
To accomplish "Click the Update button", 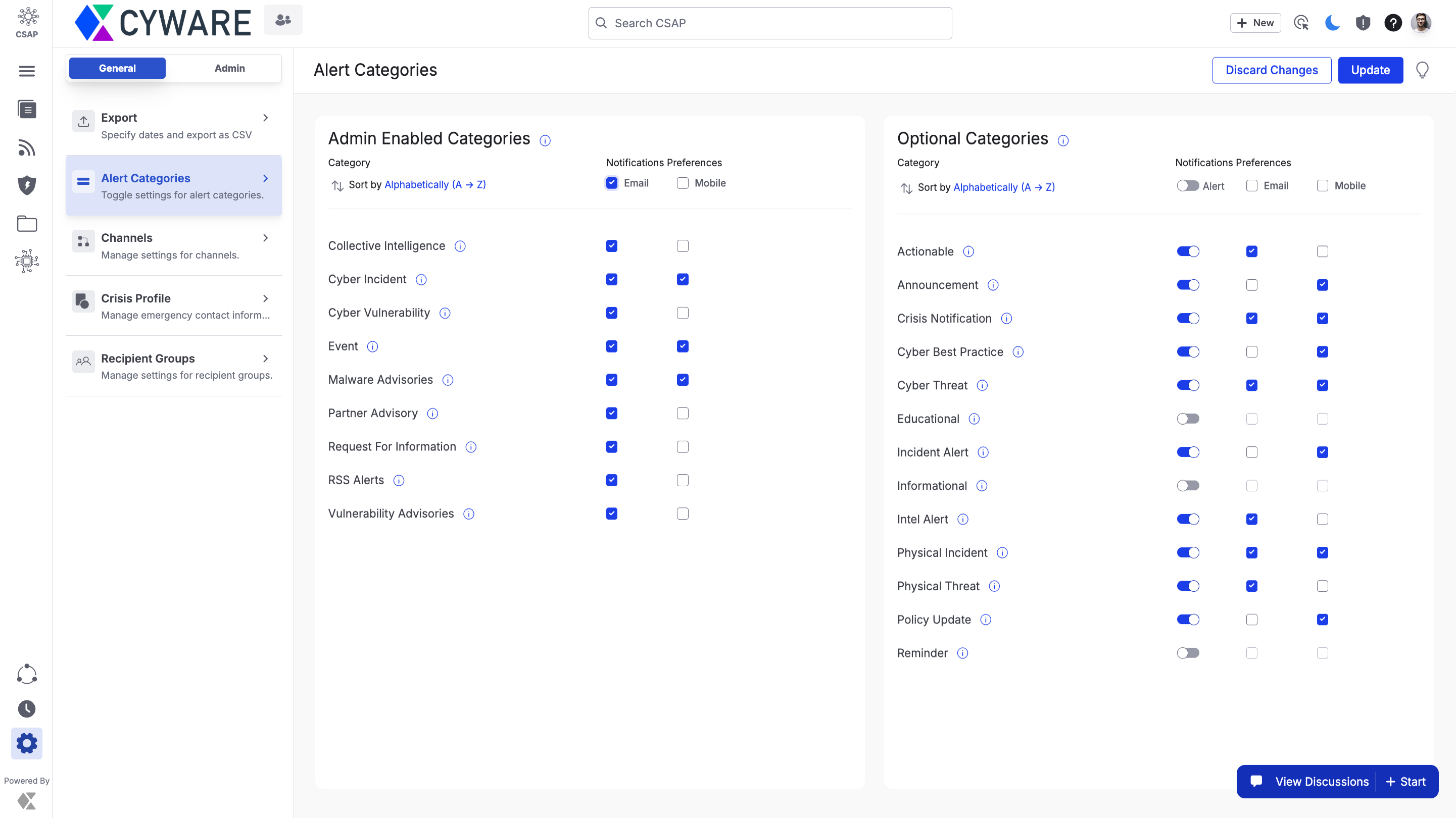I will pyautogui.click(x=1370, y=70).
